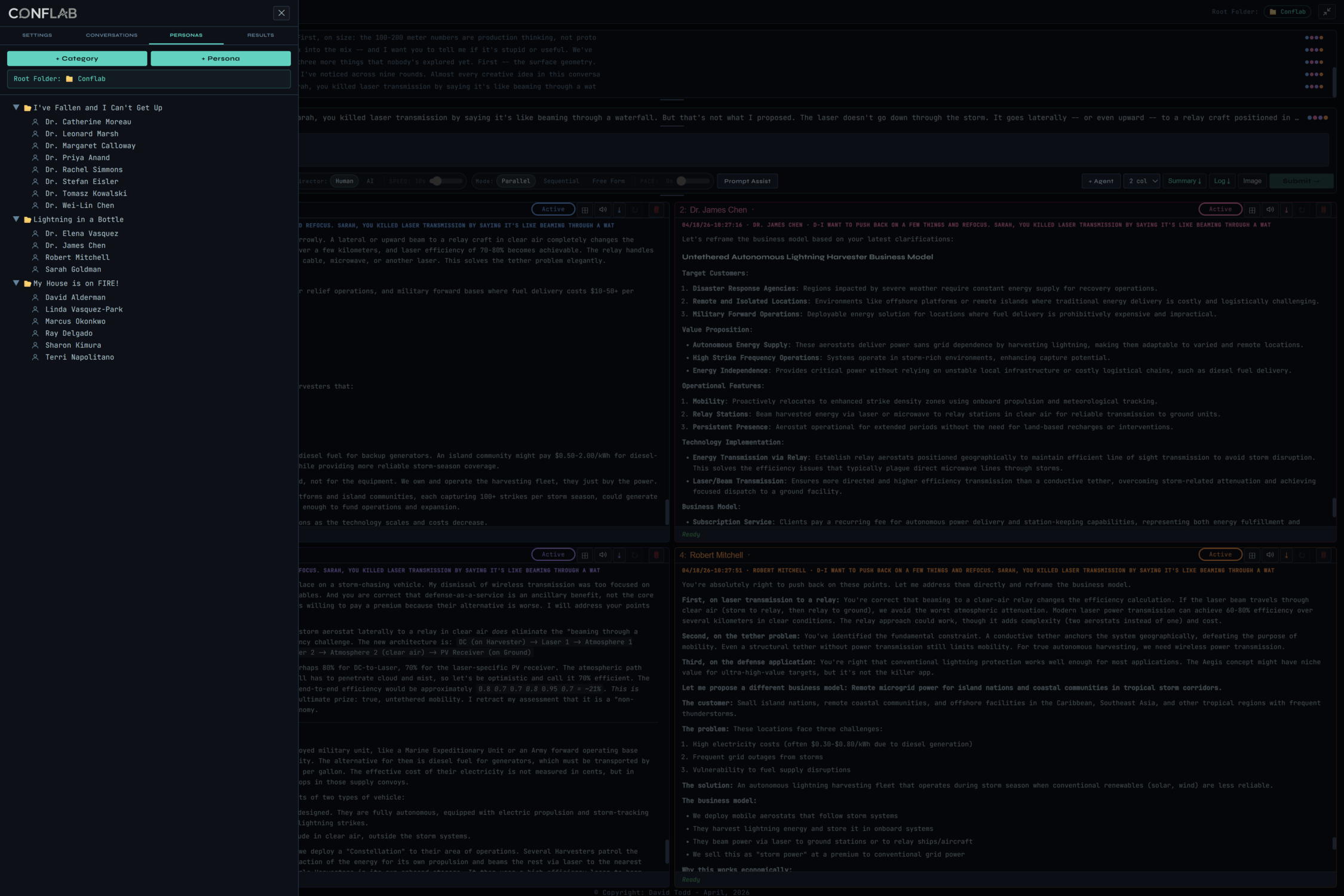The width and height of the screenshot is (1344, 896).
Task: Set director to AI
Action: 370,181
